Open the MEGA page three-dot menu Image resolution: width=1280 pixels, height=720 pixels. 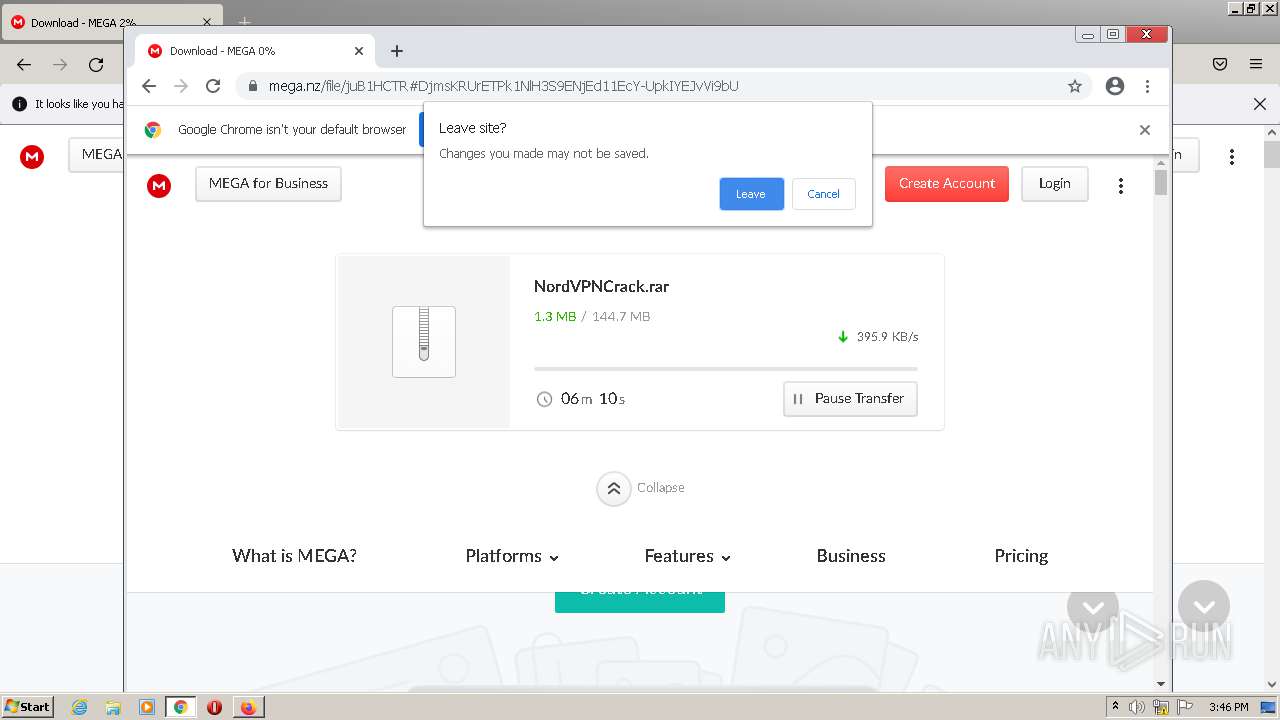(1120, 185)
